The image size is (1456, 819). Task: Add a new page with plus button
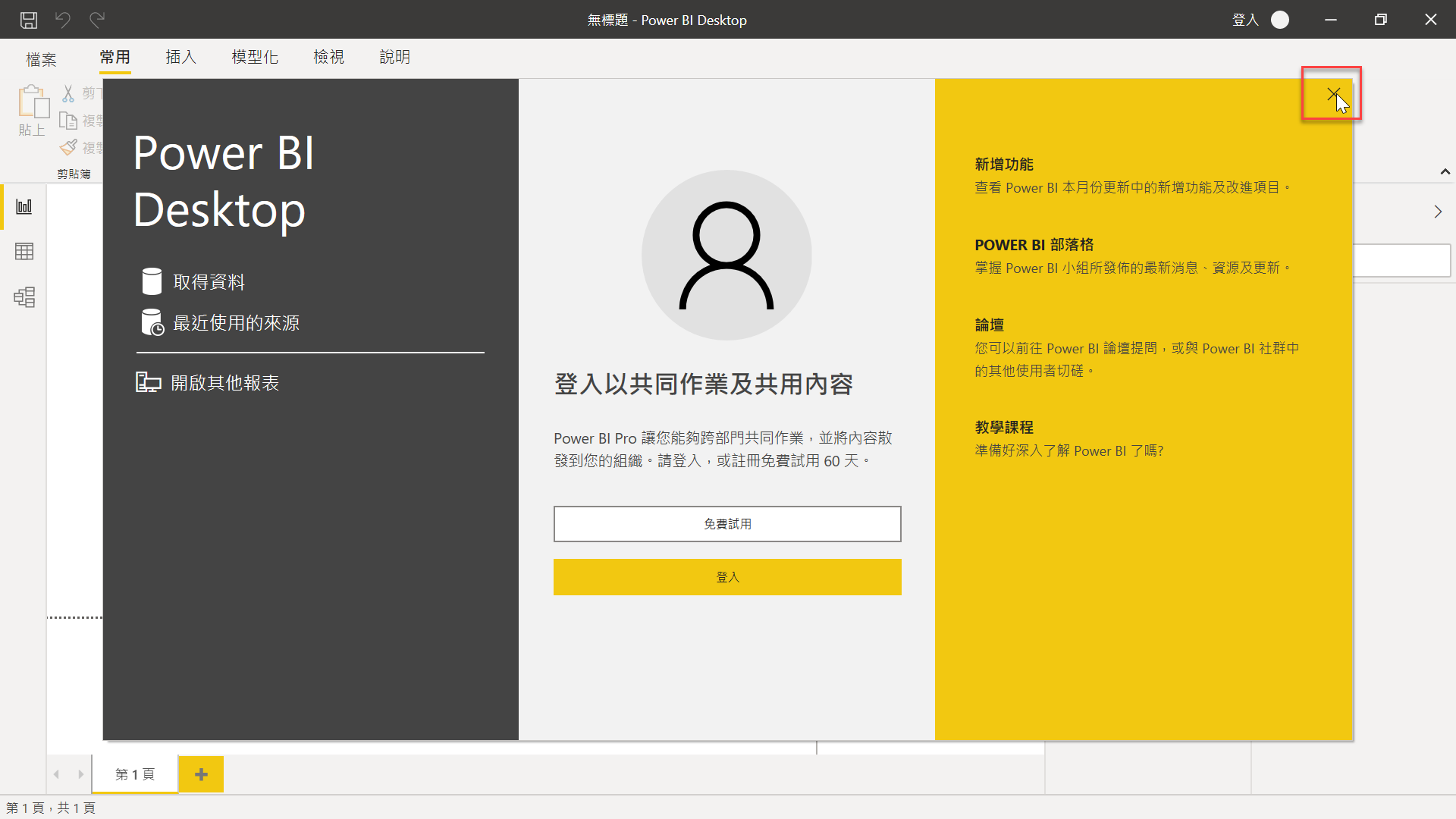tap(201, 774)
